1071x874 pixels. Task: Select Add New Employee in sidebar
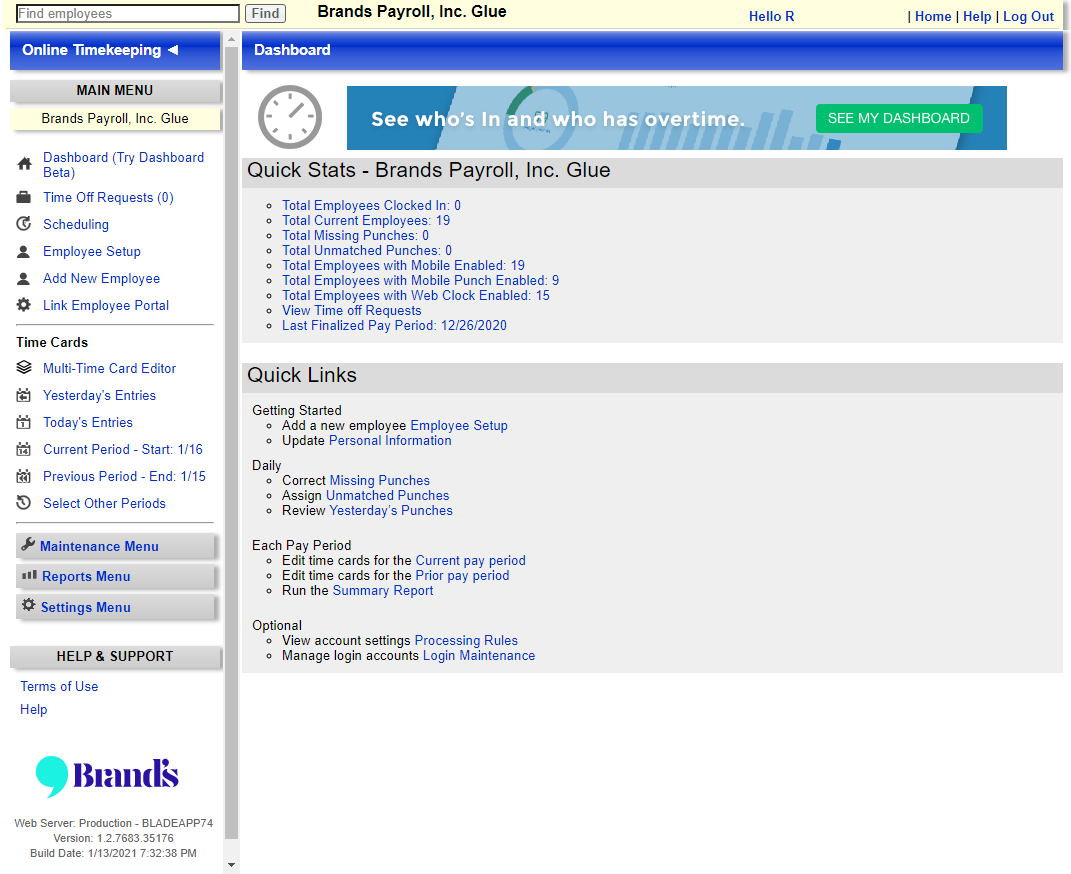click(x=101, y=279)
